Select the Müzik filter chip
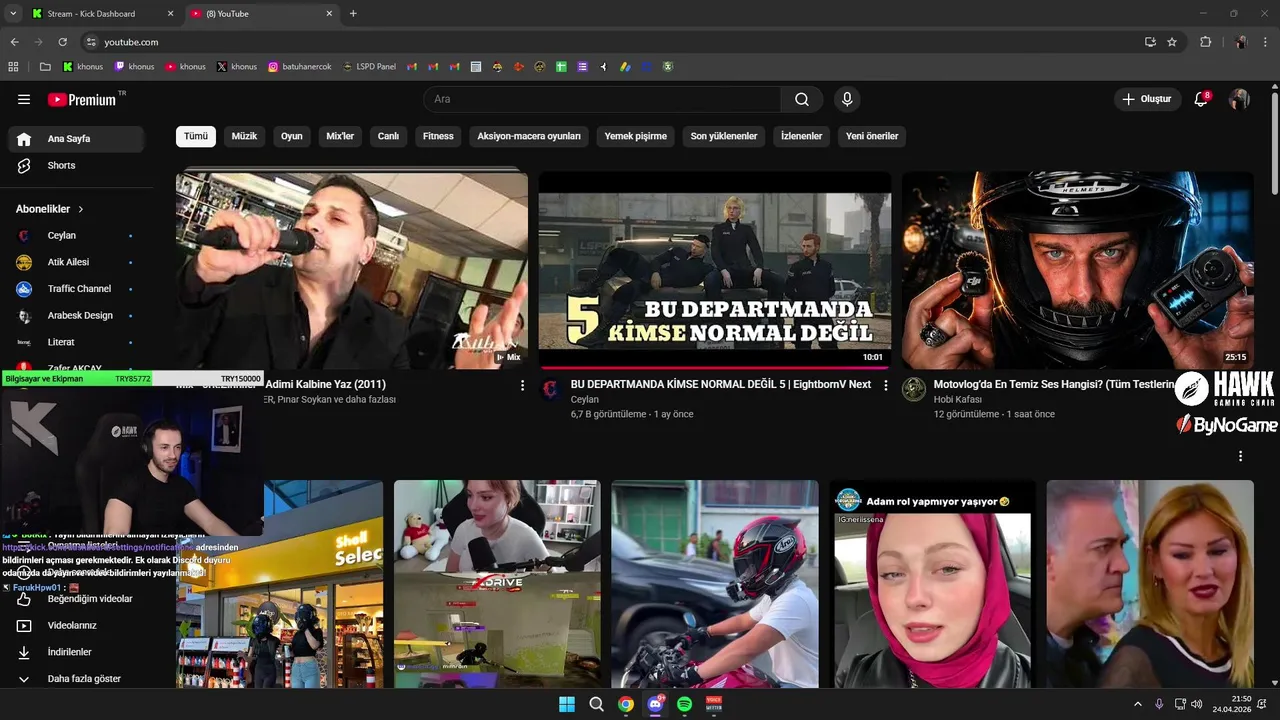The width and height of the screenshot is (1280, 720). (x=244, y=136)
